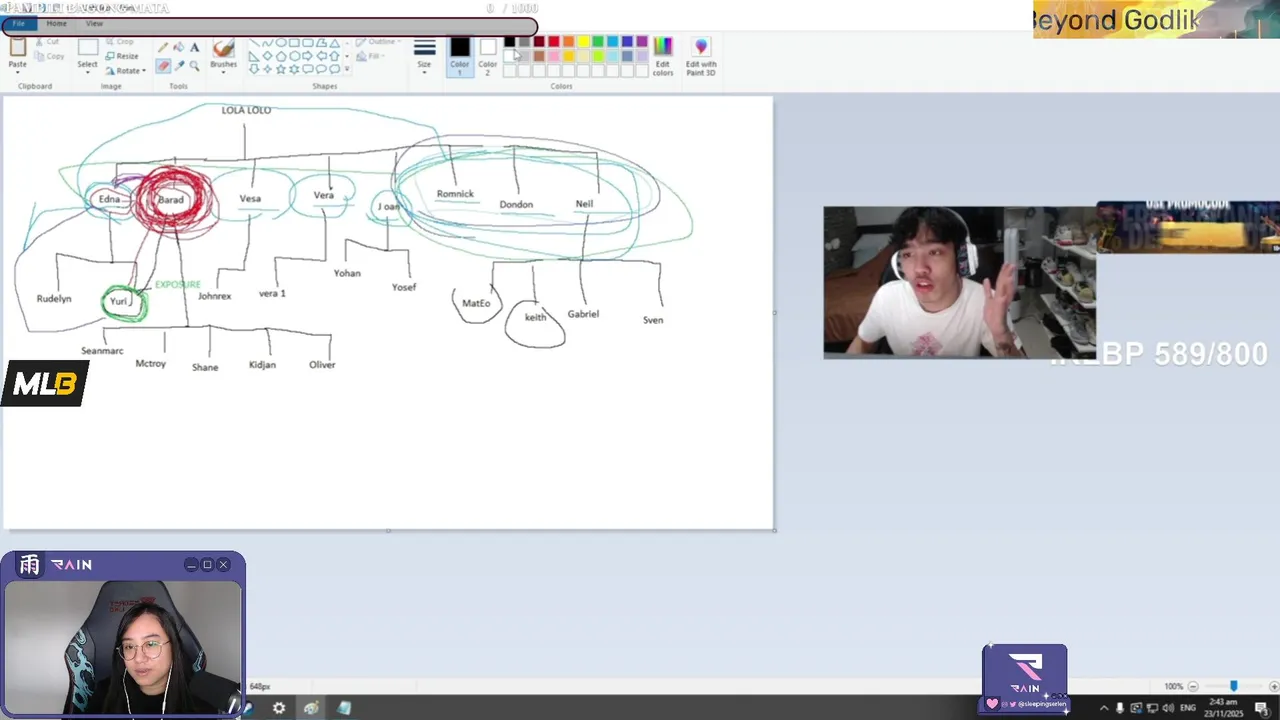Pick the Line shape

[x=254, y=43]
